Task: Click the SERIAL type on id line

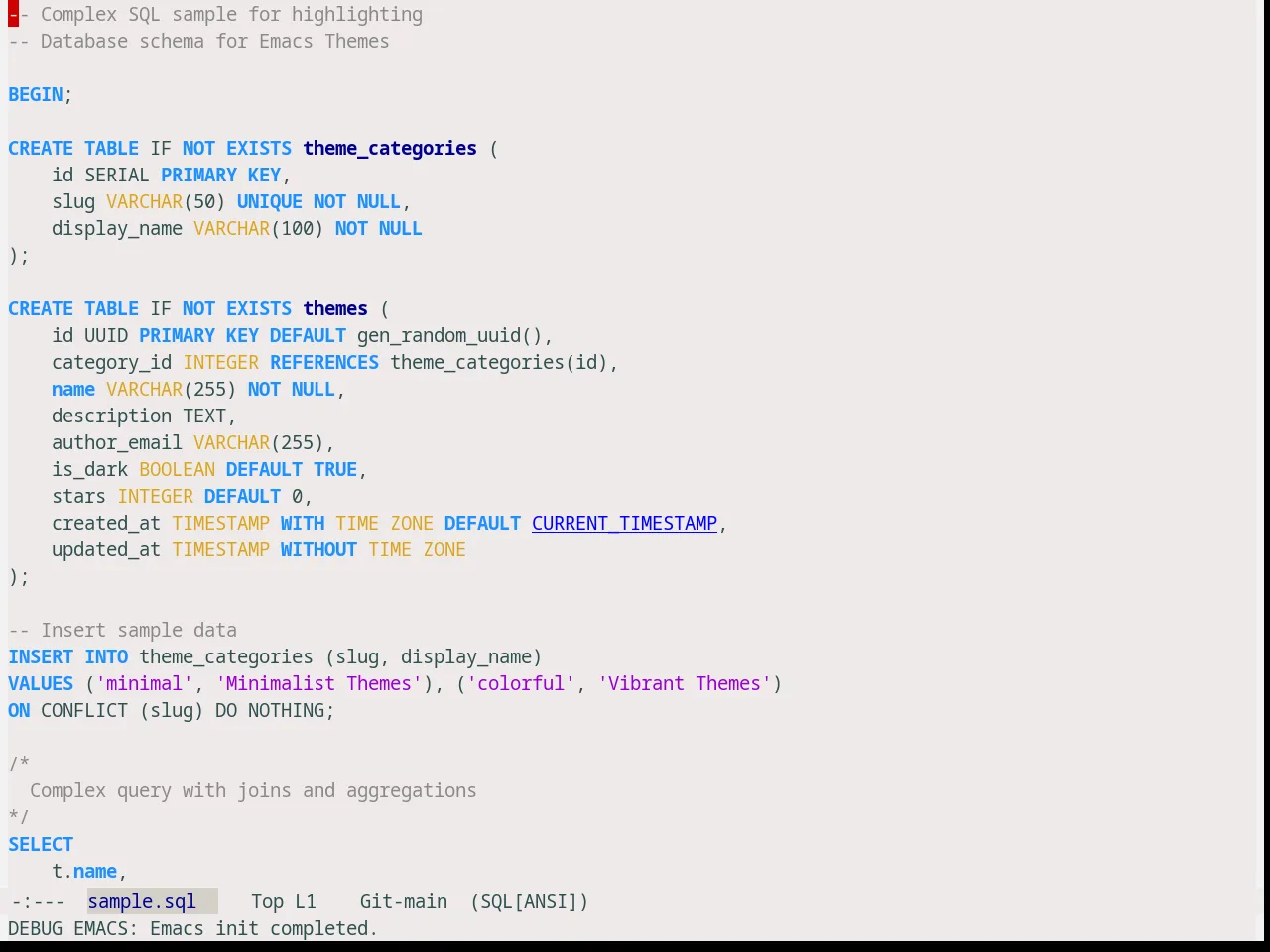Action: [117, 175]
